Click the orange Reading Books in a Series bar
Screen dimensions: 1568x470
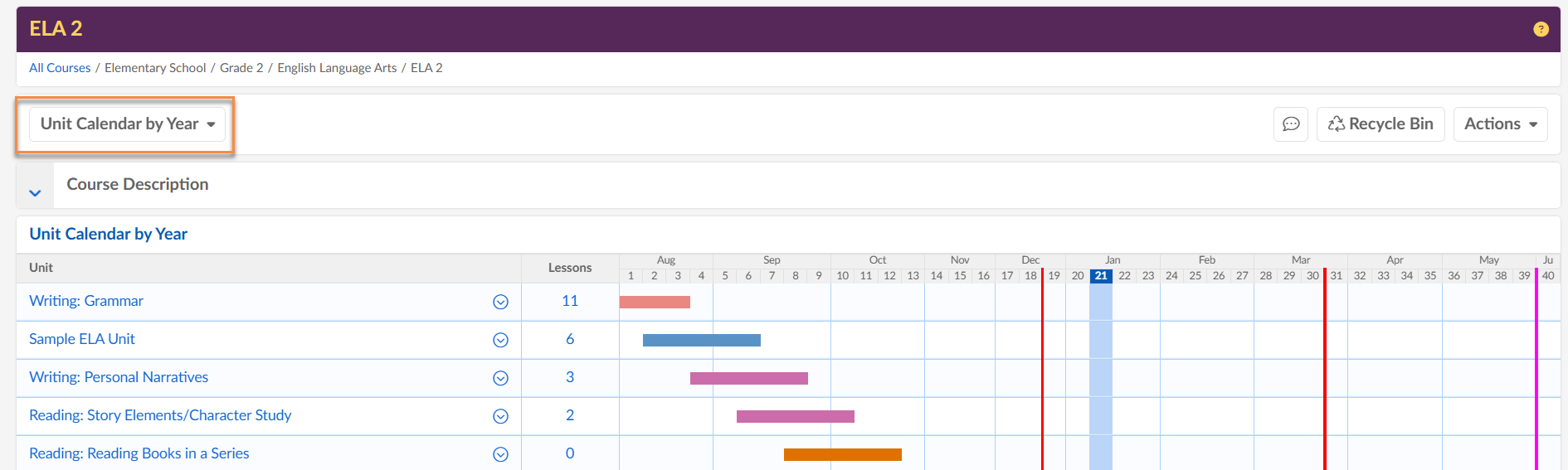coord(842,454)
